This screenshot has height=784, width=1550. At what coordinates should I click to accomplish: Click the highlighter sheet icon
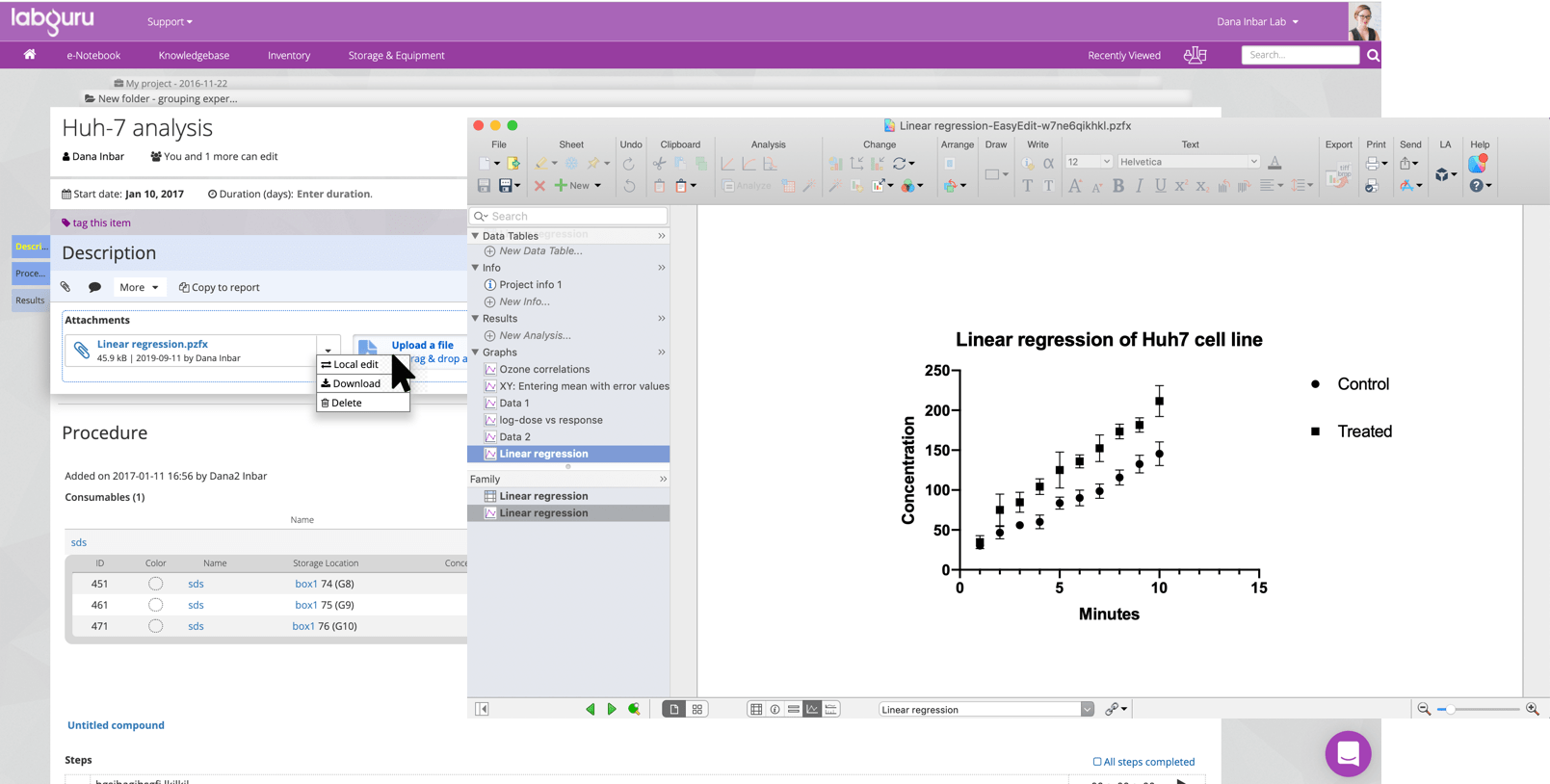pyautogui.click(x=541, y=164)
